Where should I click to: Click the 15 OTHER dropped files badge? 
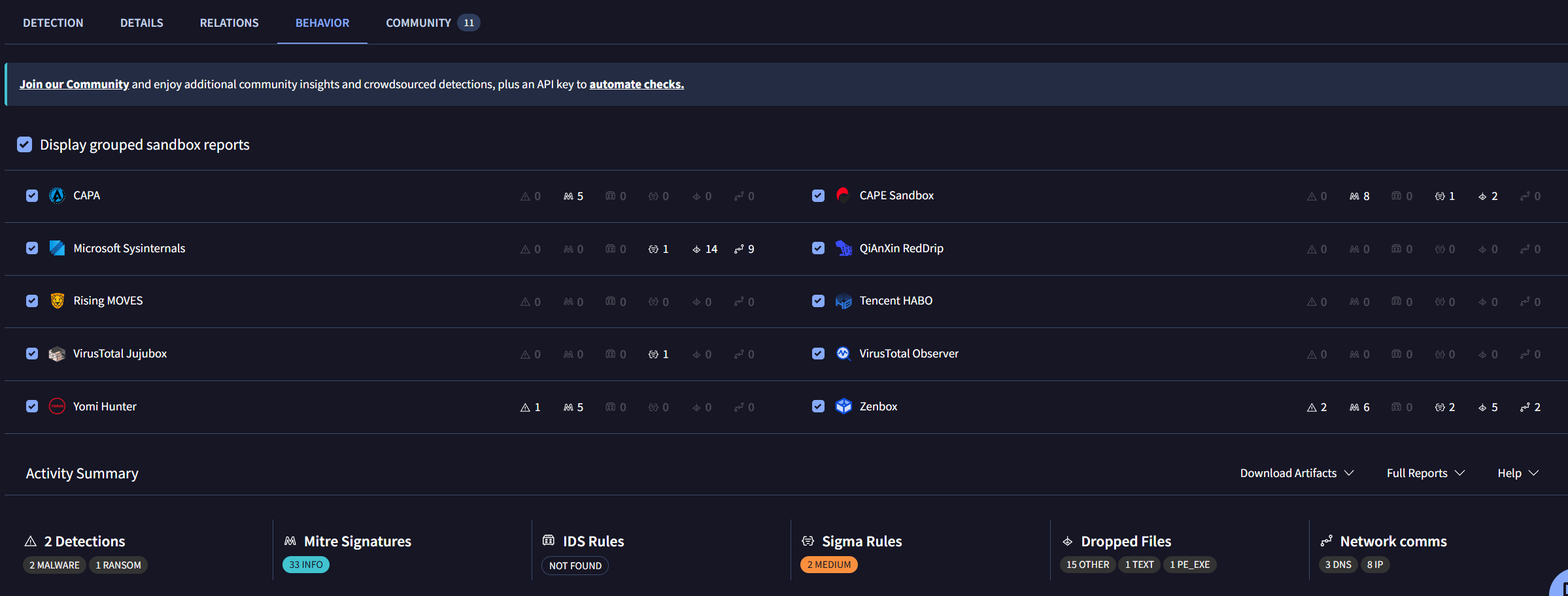(1088, 565)
